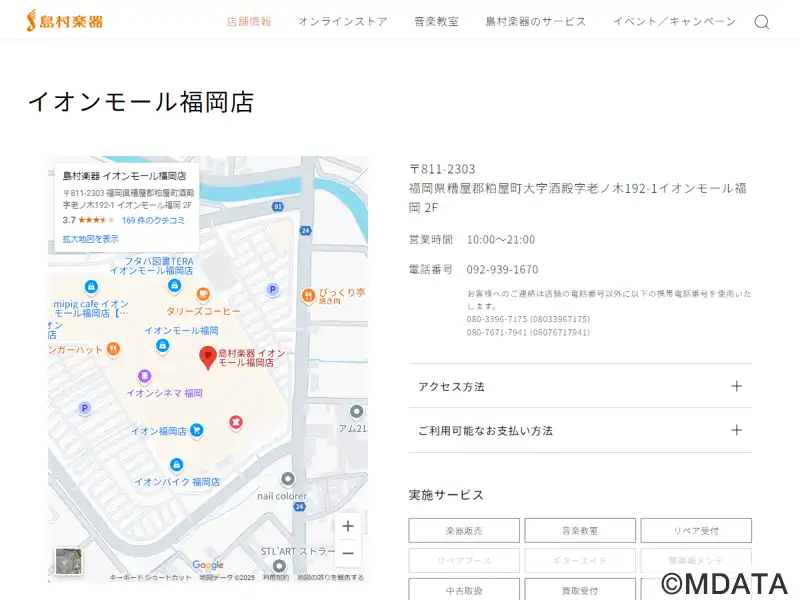
Task: Open キーボード ショートカット on the map
Action: (151, 578)
